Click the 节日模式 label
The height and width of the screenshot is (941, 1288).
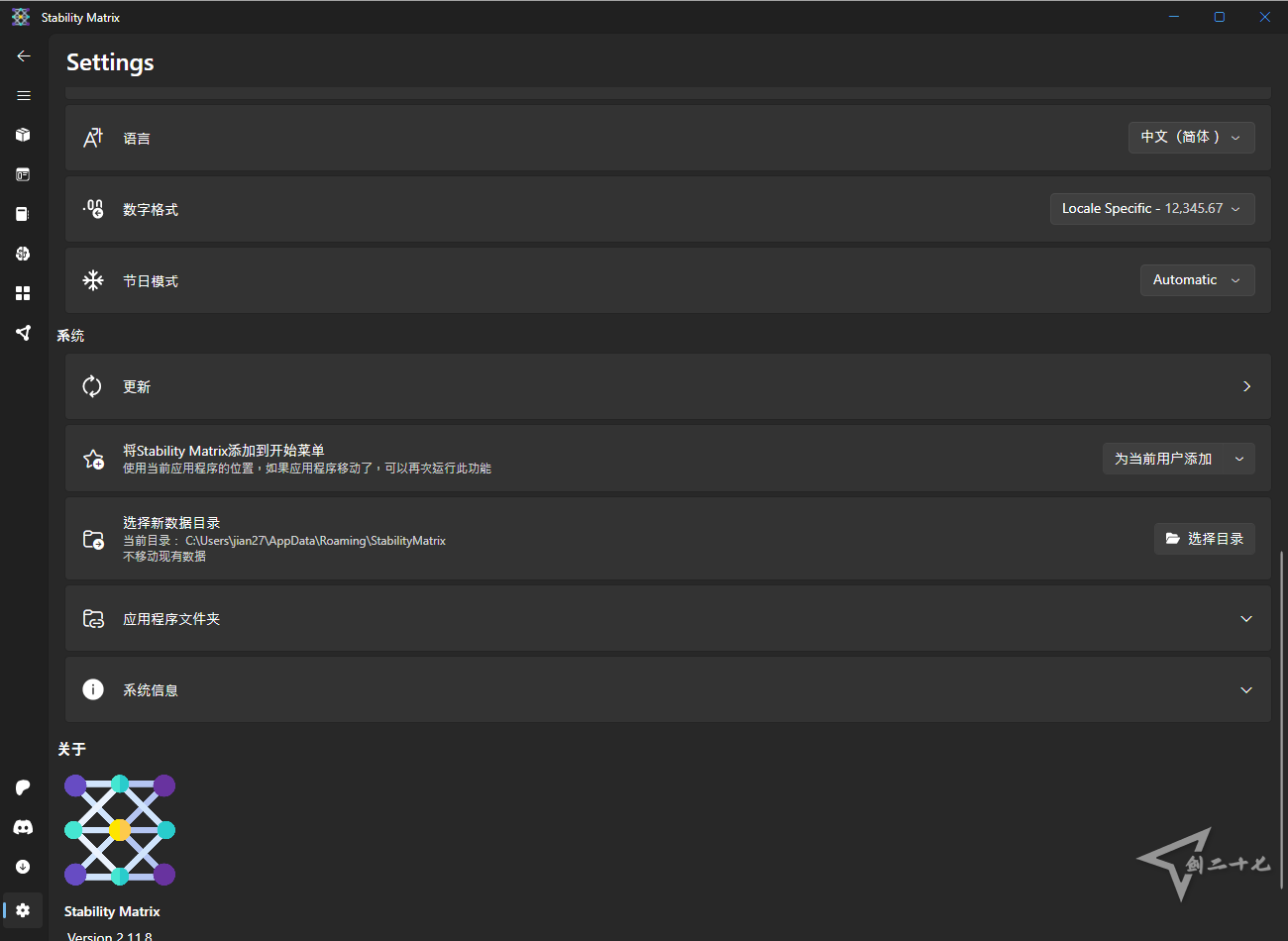151,281
